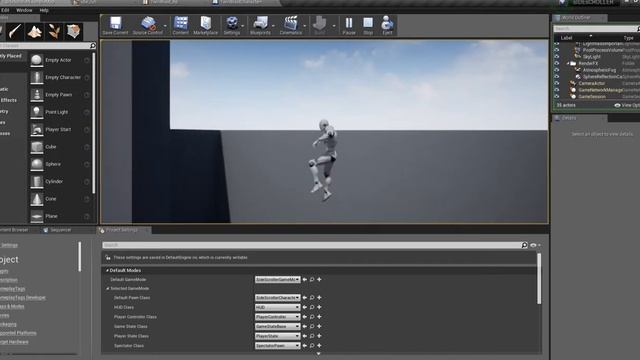The height and width of the screenshot is (360, 640).
Task: Toggle visibility of PostProcessVolume actor
Action: tap(556, 50)
